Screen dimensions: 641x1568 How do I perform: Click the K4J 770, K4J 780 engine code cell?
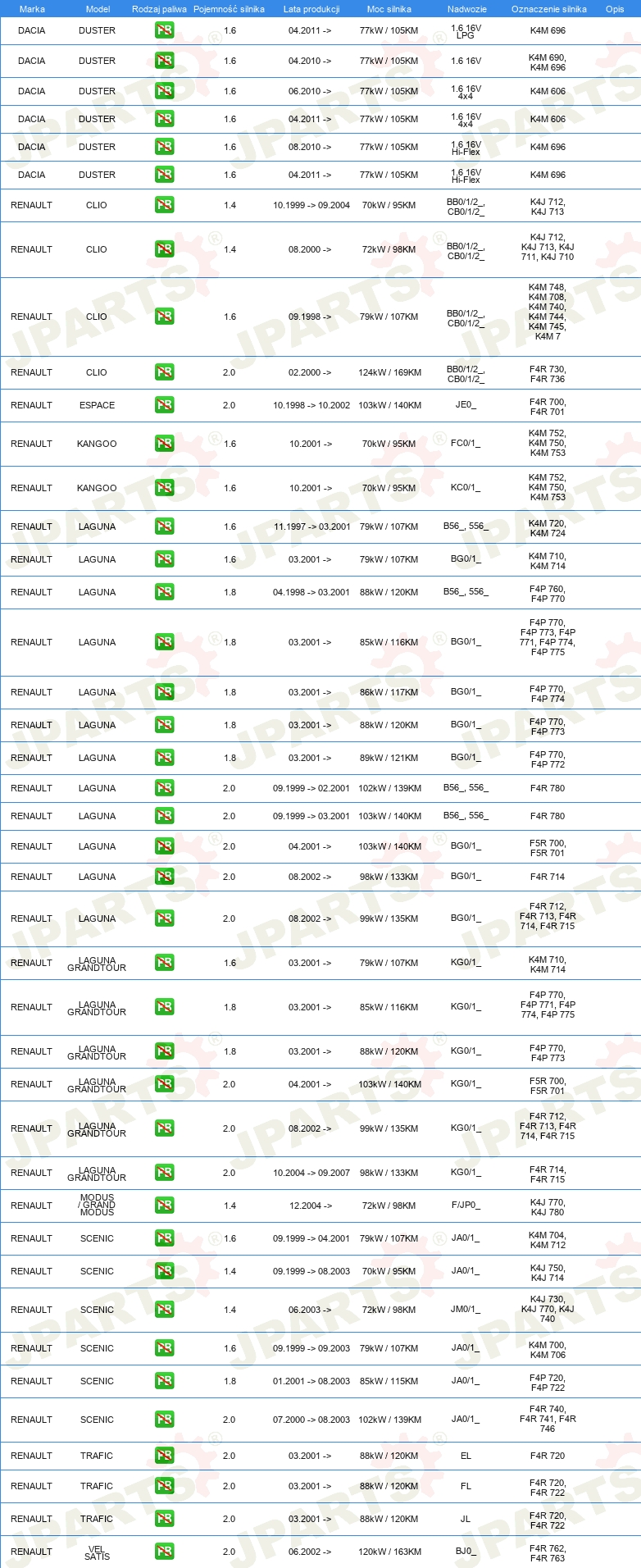pyautogui.click(x=548, y=1207)
